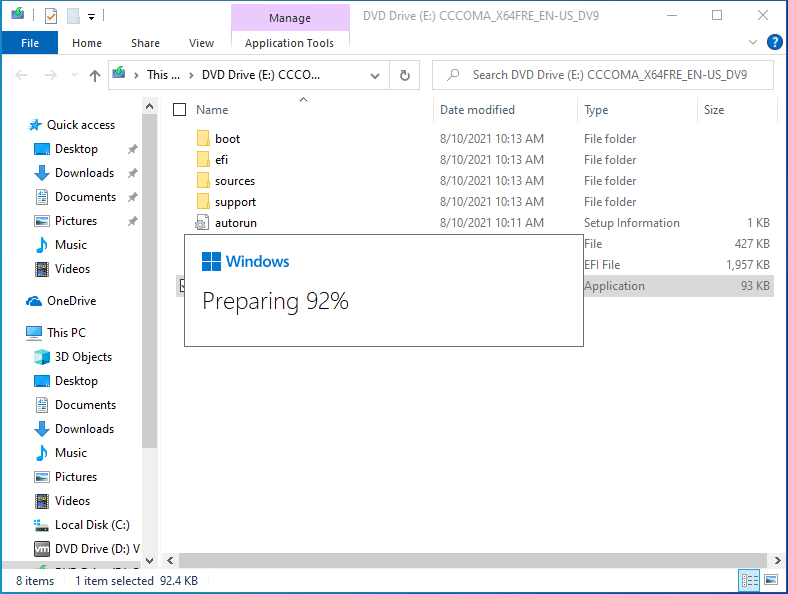Open pinned Desktop under Quick access
This screenshot has height=594, width=788.
[x=76, y=149]
